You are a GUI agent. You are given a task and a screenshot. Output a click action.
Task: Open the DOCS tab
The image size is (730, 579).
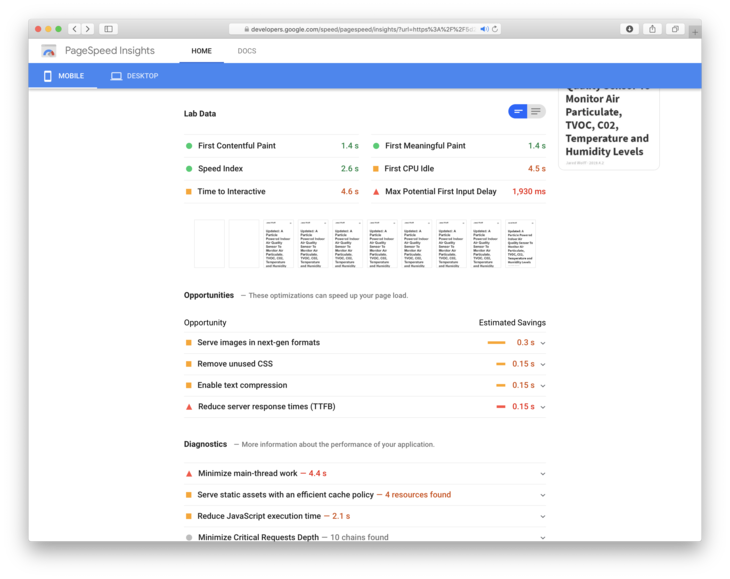click(x=247, y=51)
